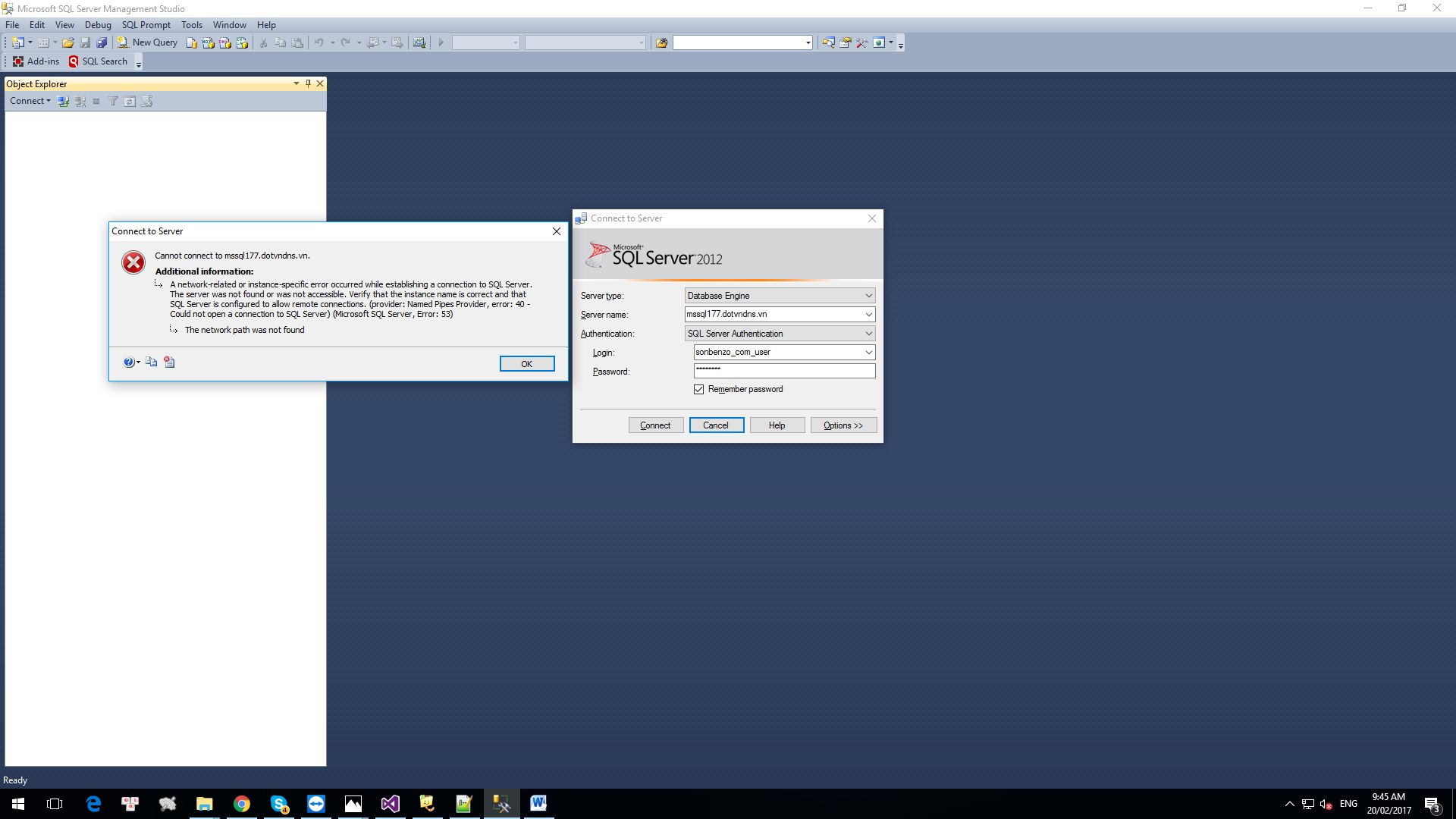Open the Debug menu
Viewport: 1456px width, 819px height.
point(98,25)
